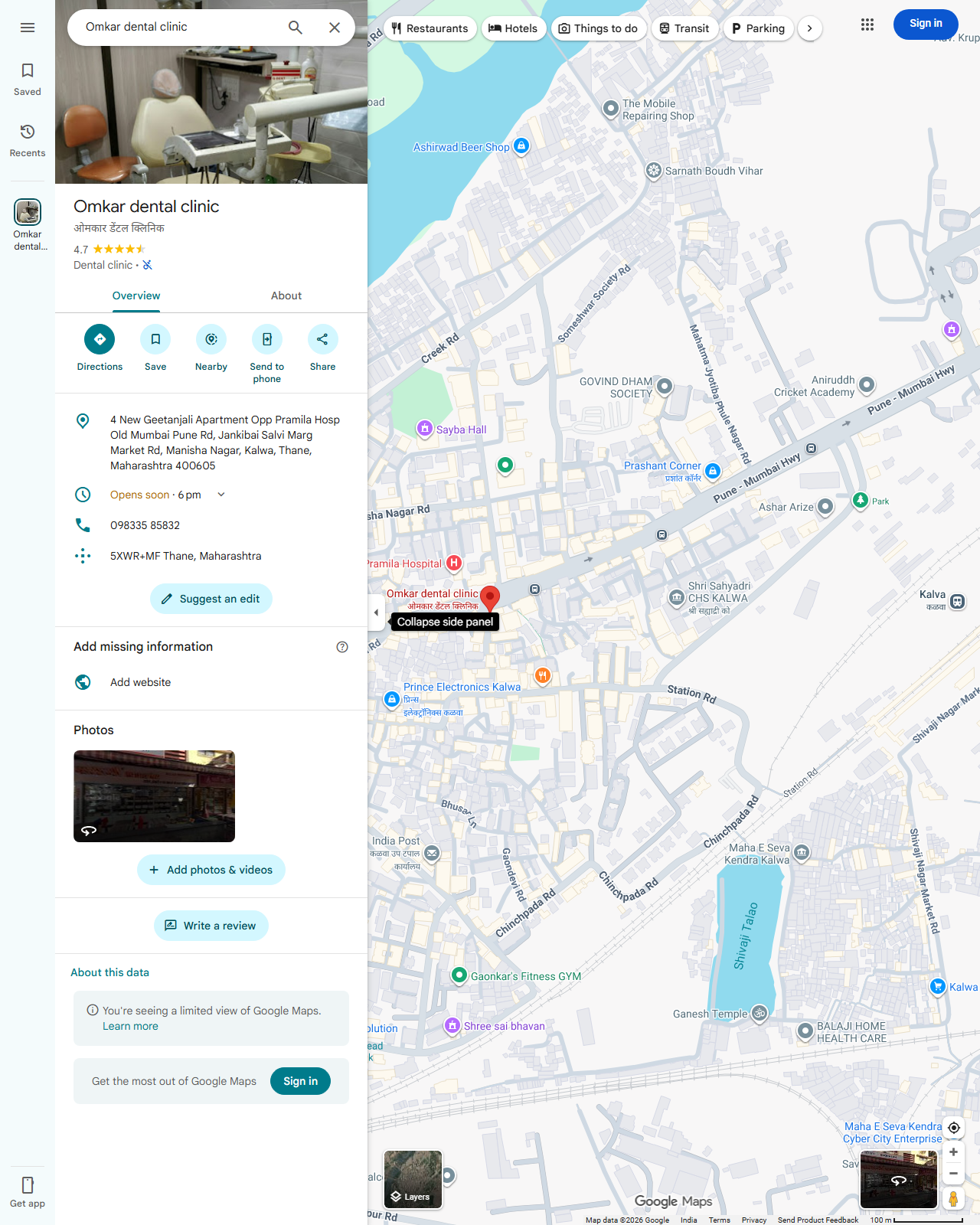980x1225 pixels.
Task: Click the plus code 5XWR+MF Thane
Action: 186,556
